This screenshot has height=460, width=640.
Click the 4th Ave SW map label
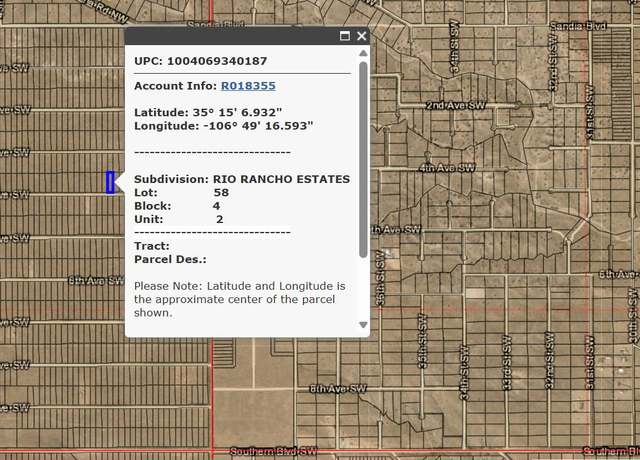pos(447,168)
